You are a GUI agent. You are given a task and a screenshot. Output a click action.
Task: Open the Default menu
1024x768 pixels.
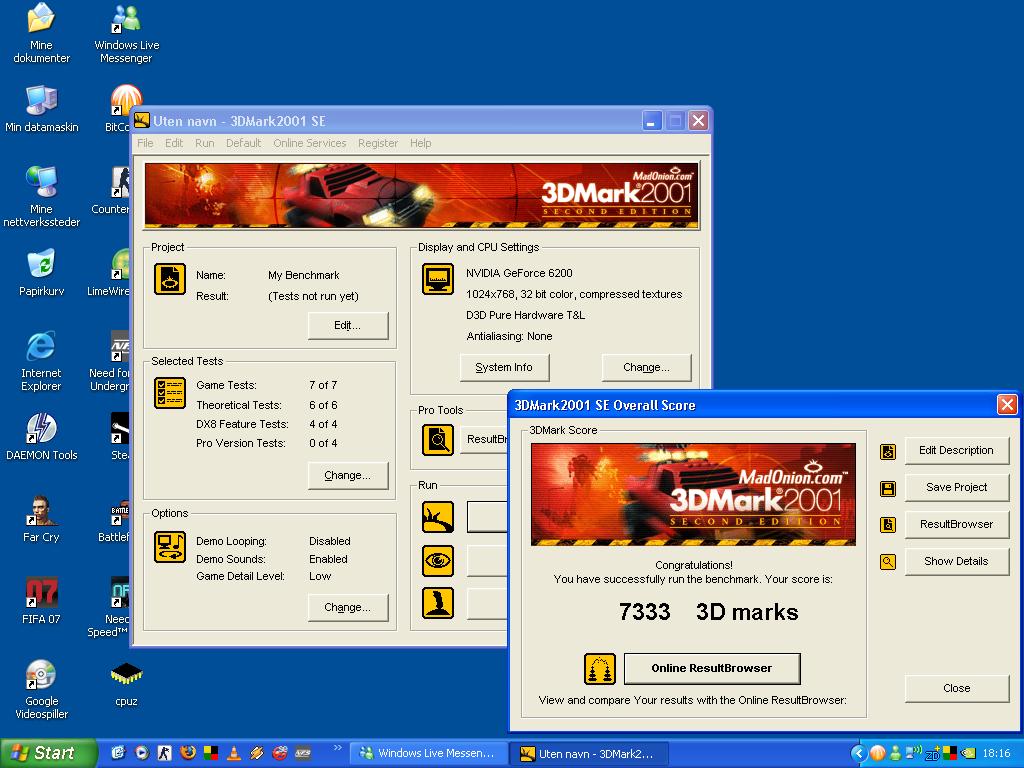pos(244,143)
